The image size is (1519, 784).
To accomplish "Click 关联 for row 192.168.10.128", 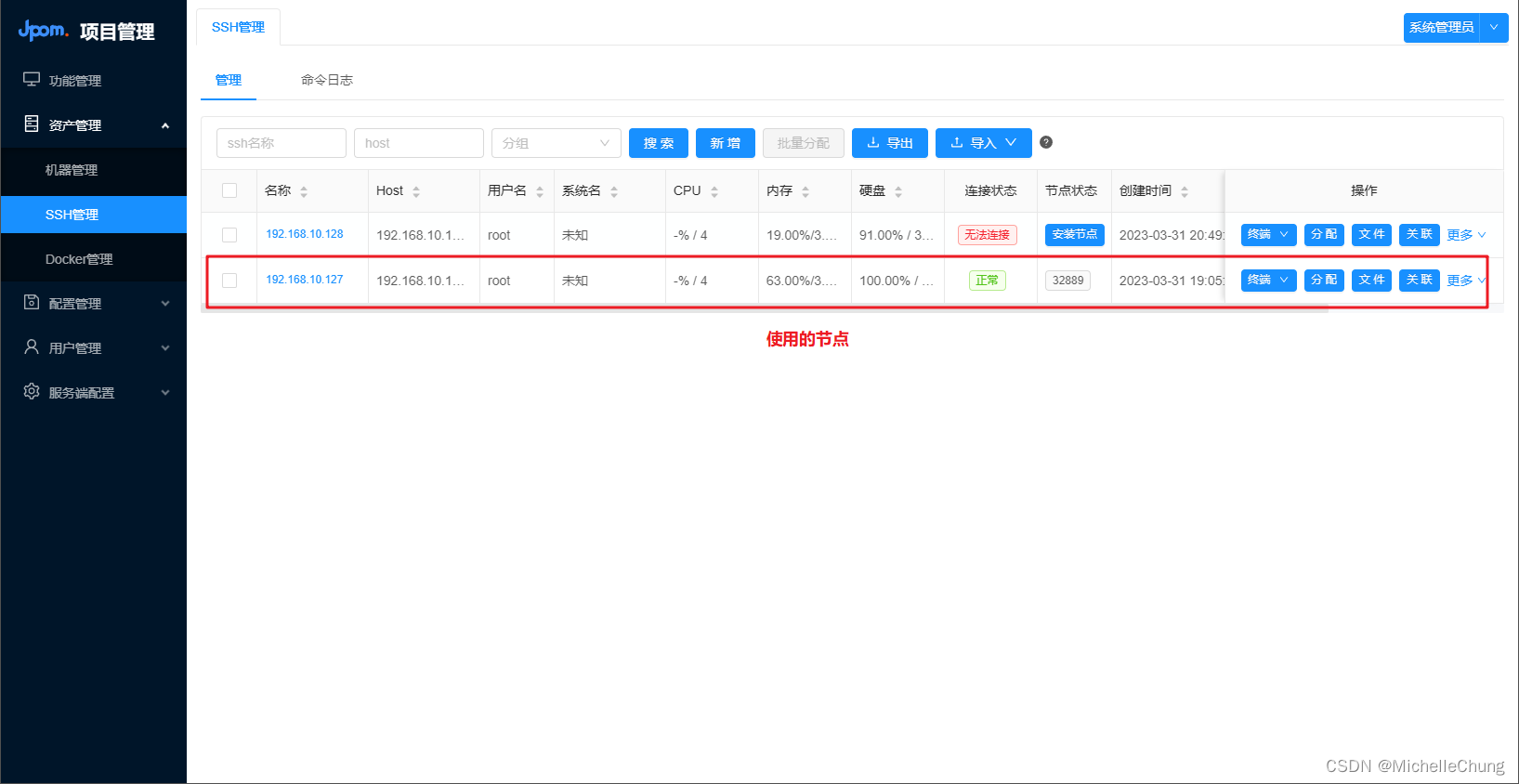I will coord(1419,234).
